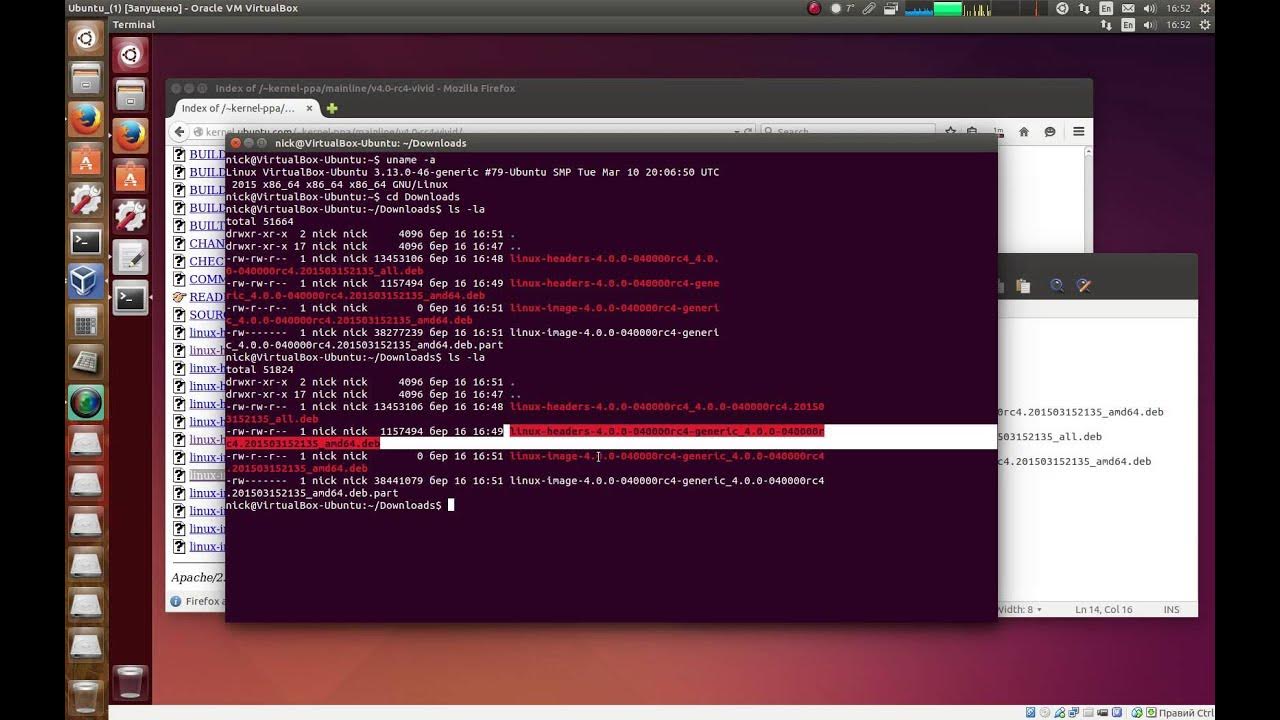
Task: Open Firefox downloads indicator
Action: coord(997,132)
